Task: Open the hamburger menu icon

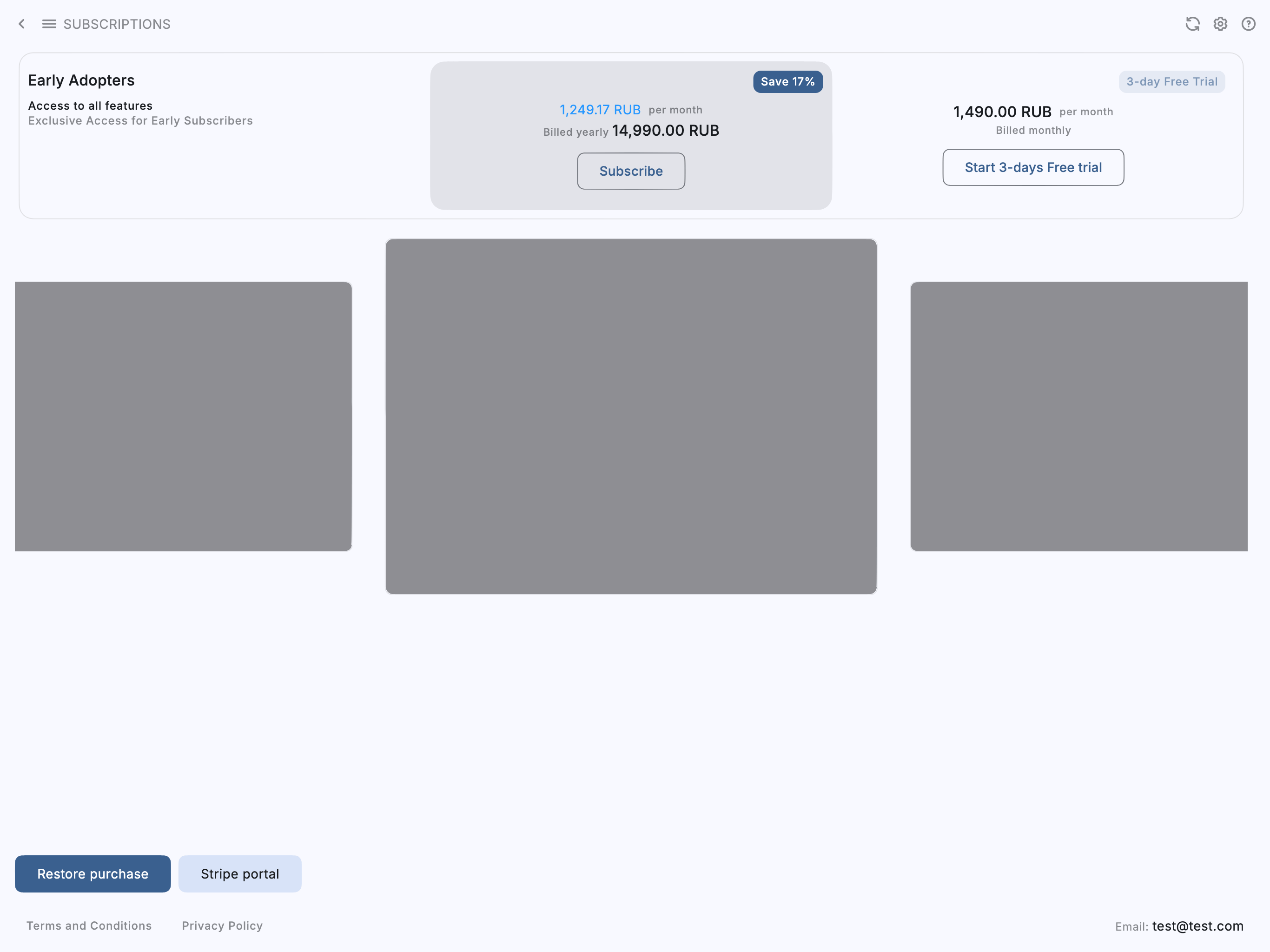Action: tap(49, 24)
